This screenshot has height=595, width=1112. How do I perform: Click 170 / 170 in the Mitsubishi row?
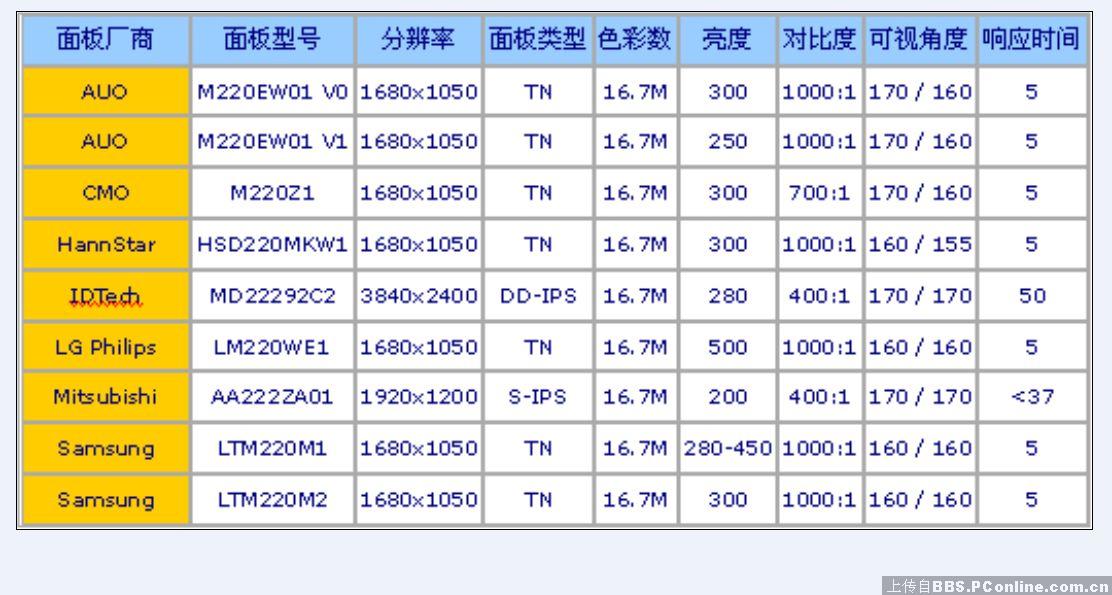click(x=920, y=396)
